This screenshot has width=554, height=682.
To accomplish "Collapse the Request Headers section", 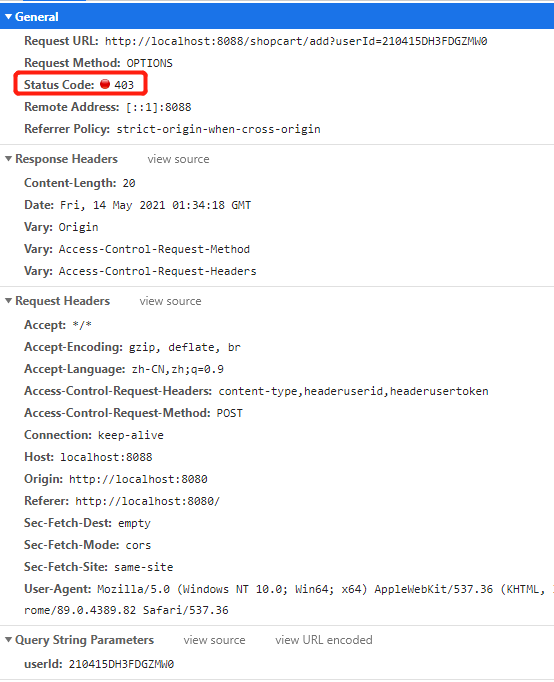I will [x=8, y=301].
